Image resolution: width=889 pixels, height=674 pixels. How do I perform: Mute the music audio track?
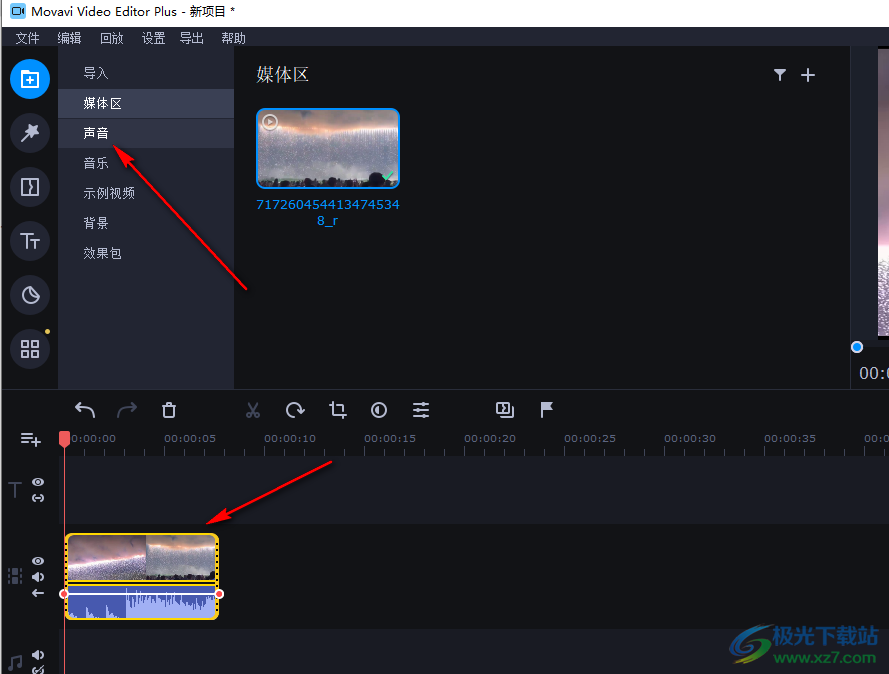coord(38,656)
